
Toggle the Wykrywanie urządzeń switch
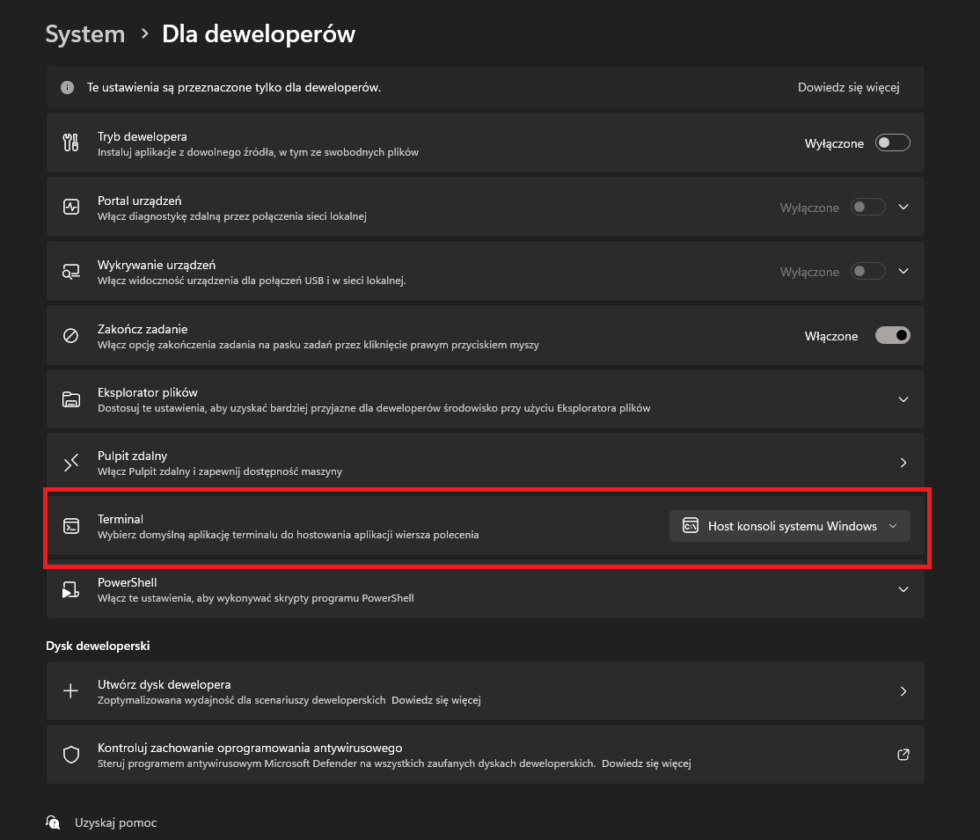click(x=868, y=271)
